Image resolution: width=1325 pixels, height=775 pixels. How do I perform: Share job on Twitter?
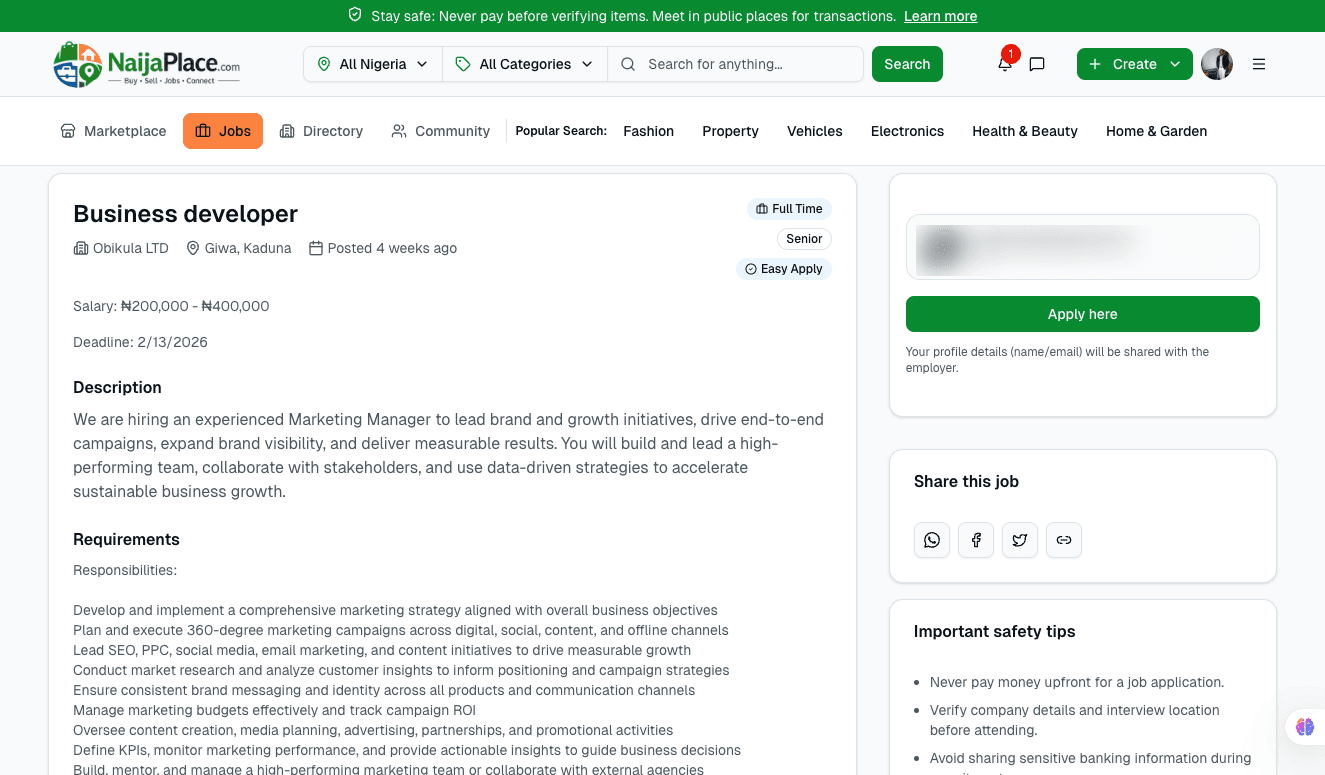(x=1020, y=540)
